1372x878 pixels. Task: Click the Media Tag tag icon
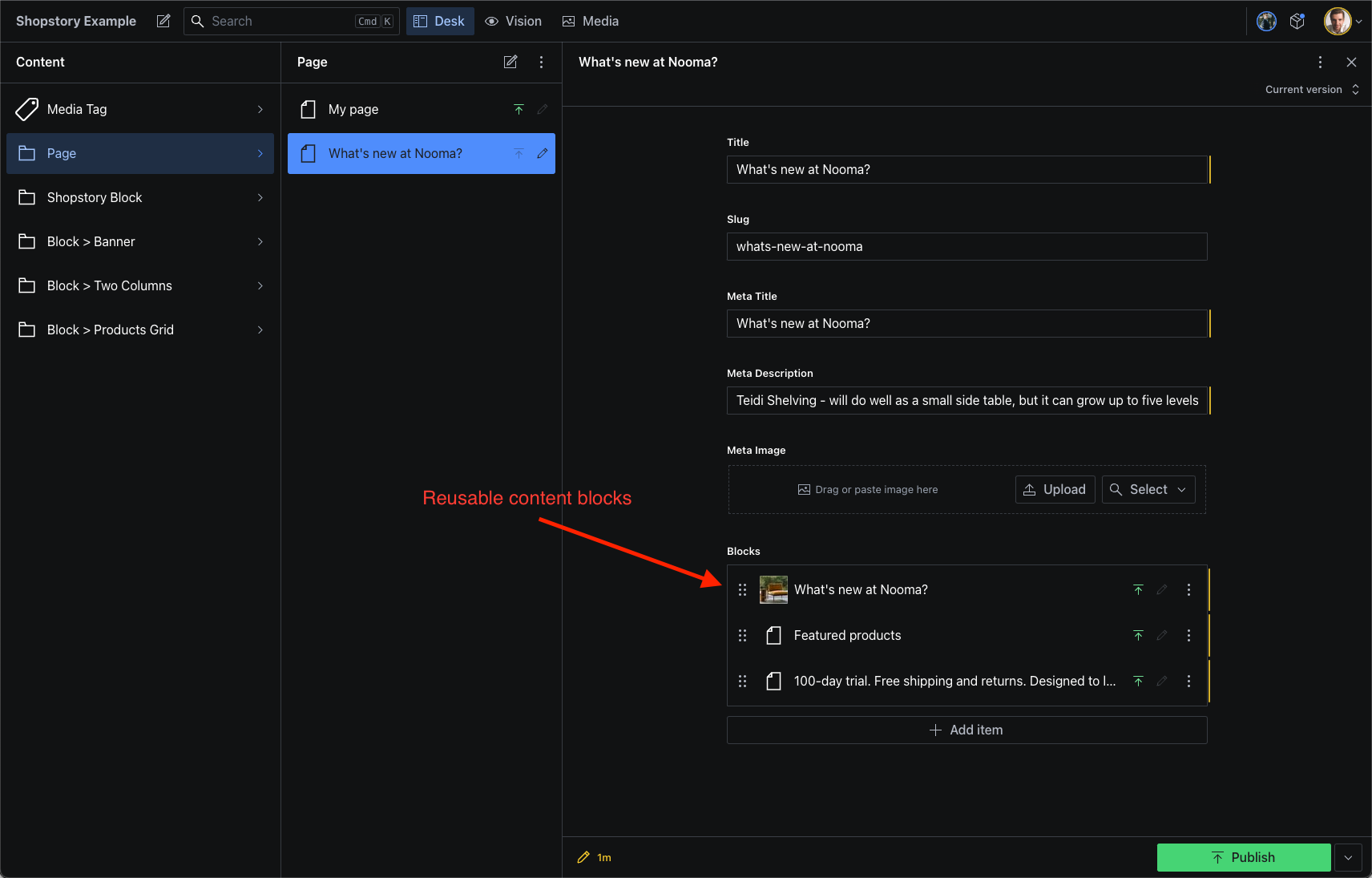[x=27, y=109]
